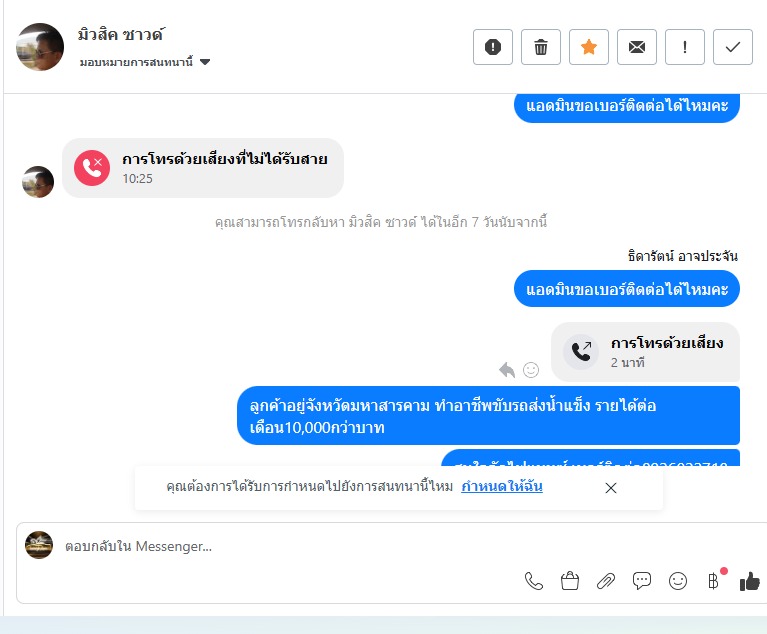Start a call with the phone icon
Viewport: 767px width, 634px height.
[534, 581]
